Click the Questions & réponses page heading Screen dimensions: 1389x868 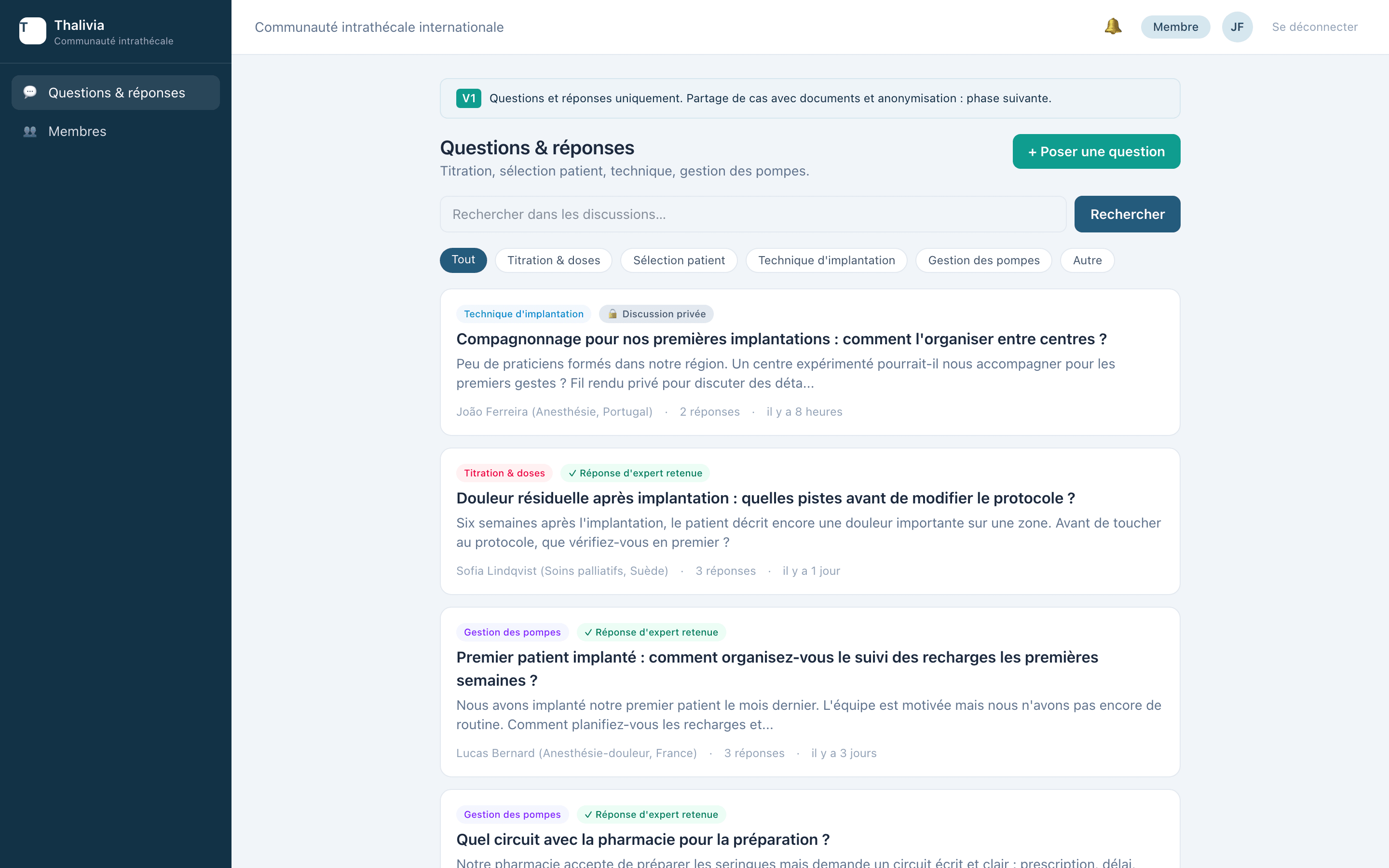(x=537, y=148)
